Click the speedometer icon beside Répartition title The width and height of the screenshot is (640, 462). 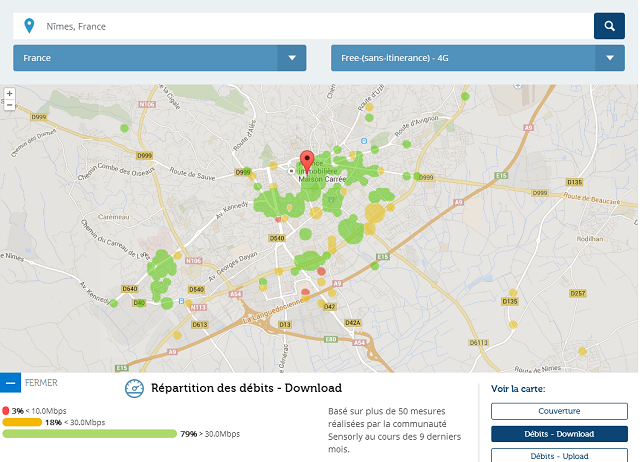[x=135, y=388]
